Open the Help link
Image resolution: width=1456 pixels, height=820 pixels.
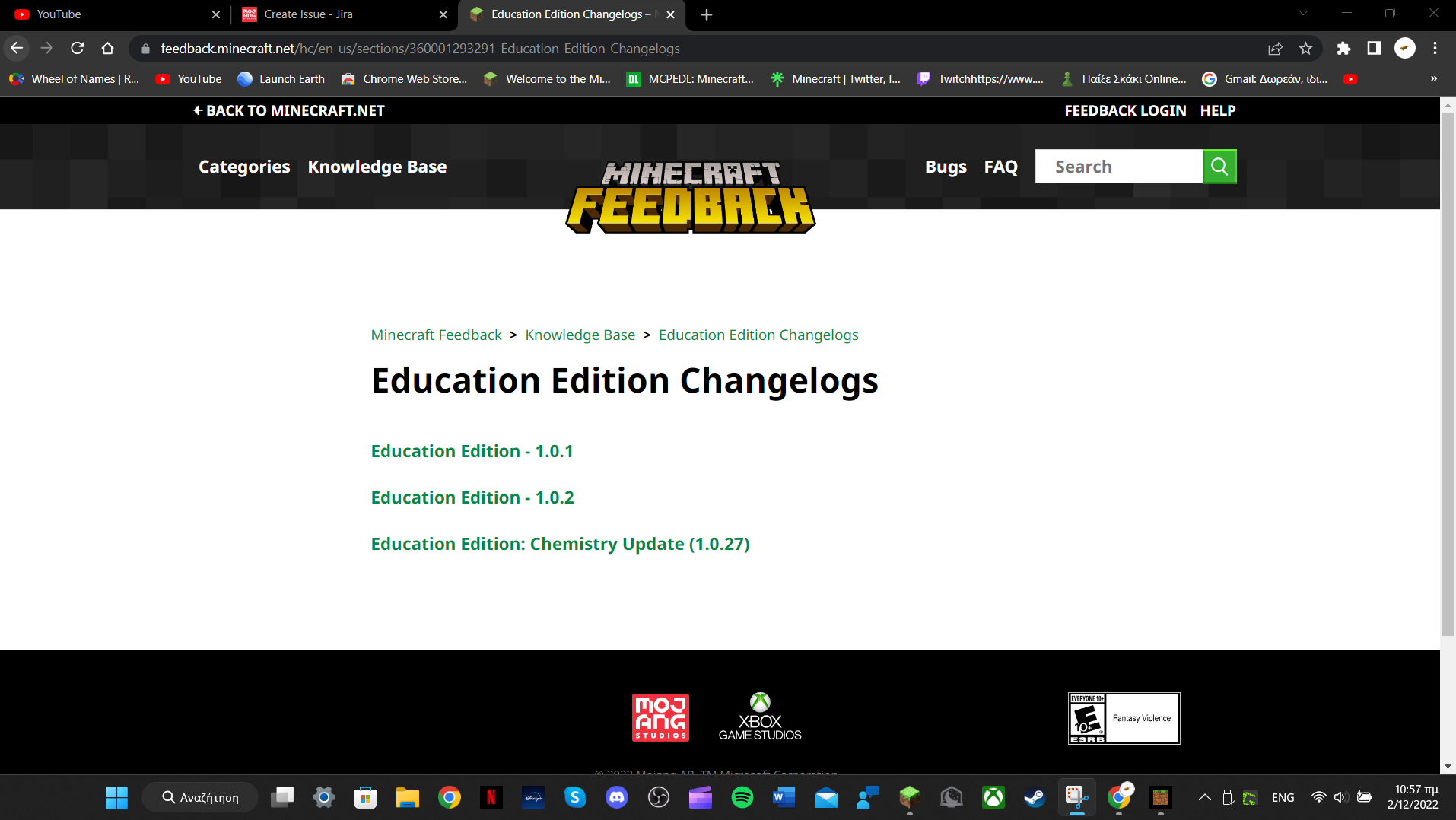click(1218, 110)
